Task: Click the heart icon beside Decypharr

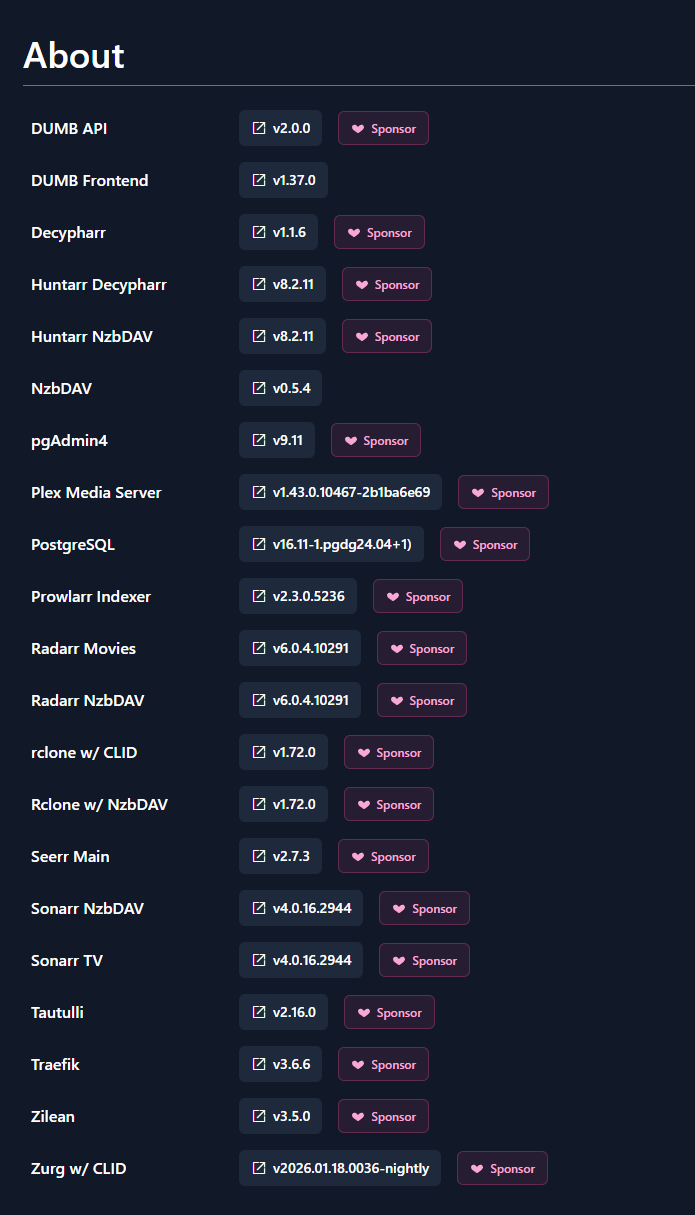Action: 353,233
